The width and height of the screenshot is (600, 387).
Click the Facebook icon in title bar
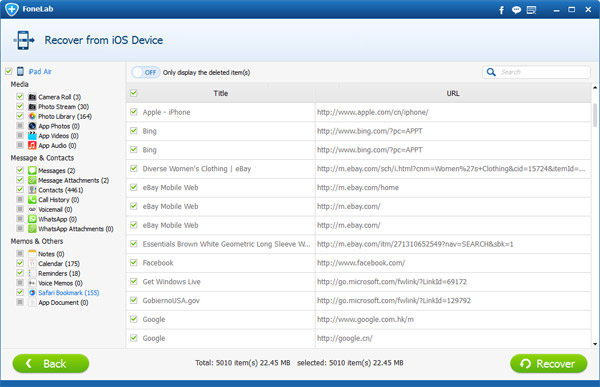(x=501, y=10)
